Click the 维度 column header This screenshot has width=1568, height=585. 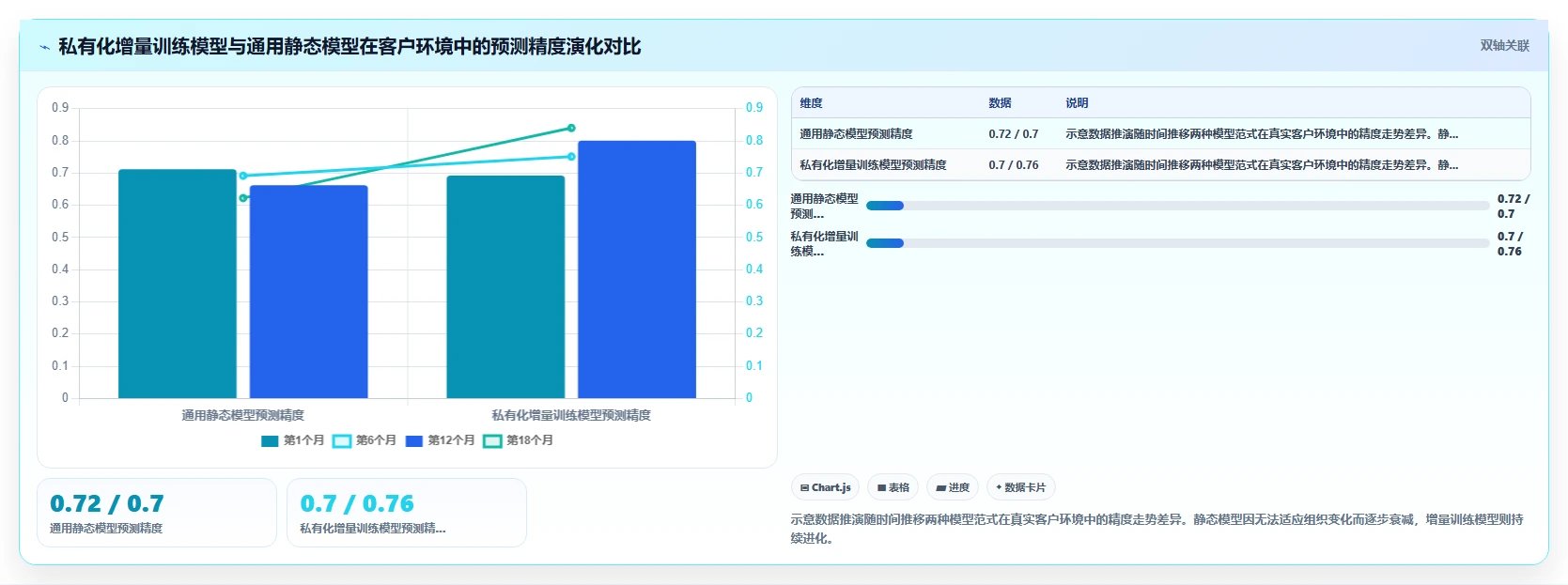pos(812,103)
